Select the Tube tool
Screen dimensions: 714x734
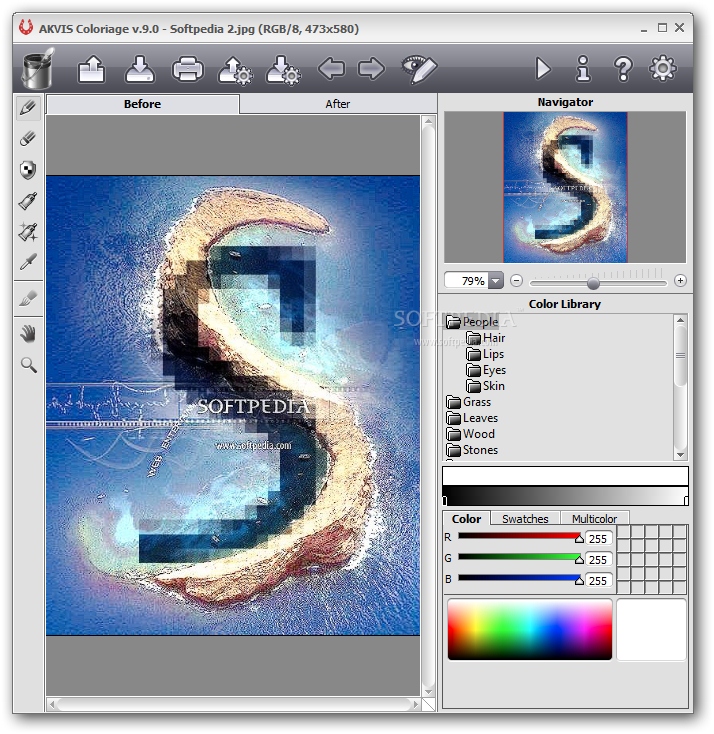coord(28,201)
